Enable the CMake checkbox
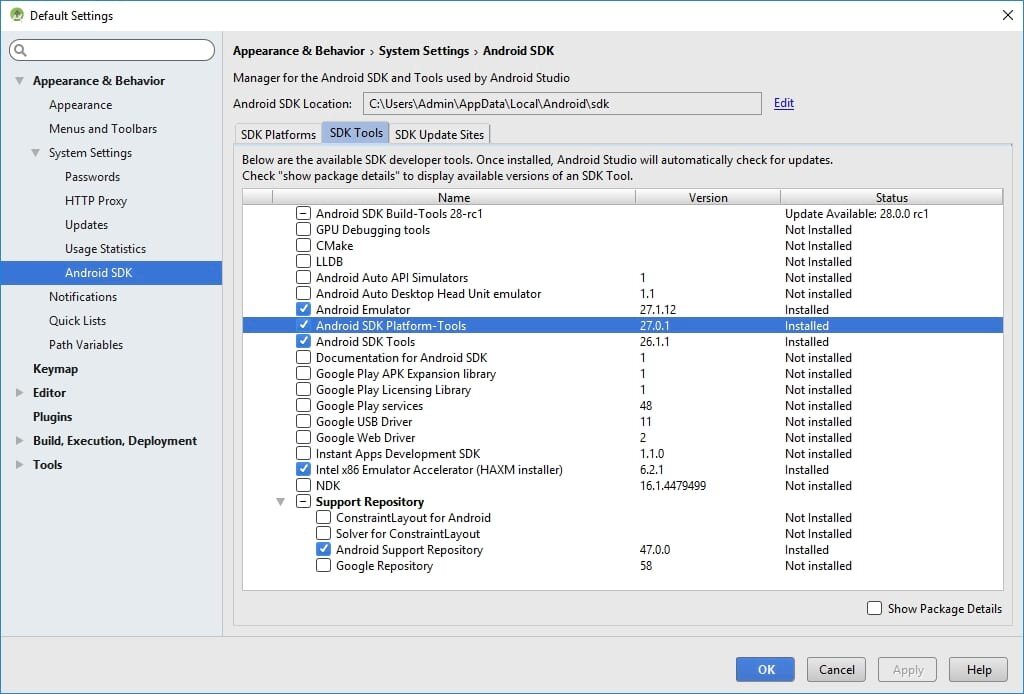Image resolution: width=1024 pixels, height=694 pixels. (303, 245)
